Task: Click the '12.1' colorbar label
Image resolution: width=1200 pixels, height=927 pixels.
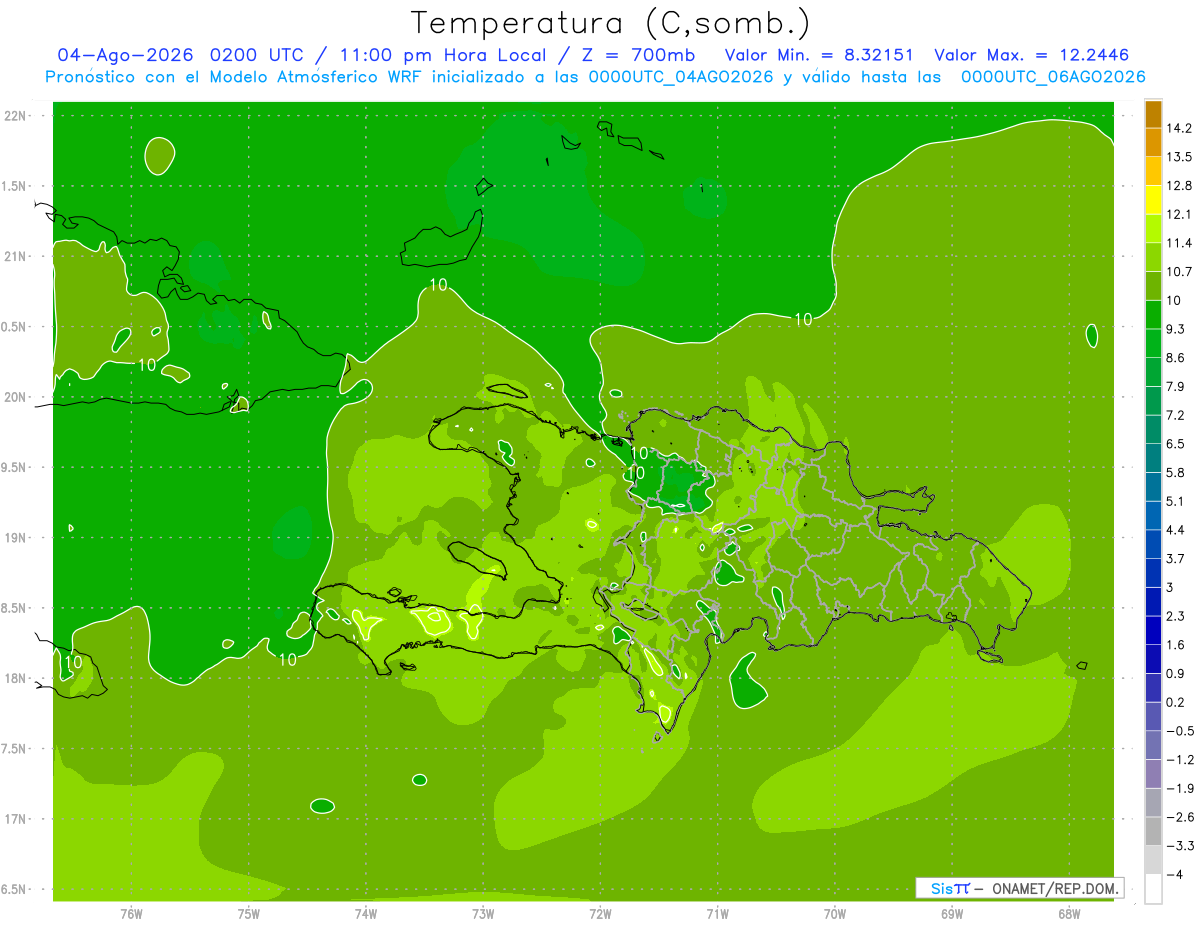Action: point(1179,214)
